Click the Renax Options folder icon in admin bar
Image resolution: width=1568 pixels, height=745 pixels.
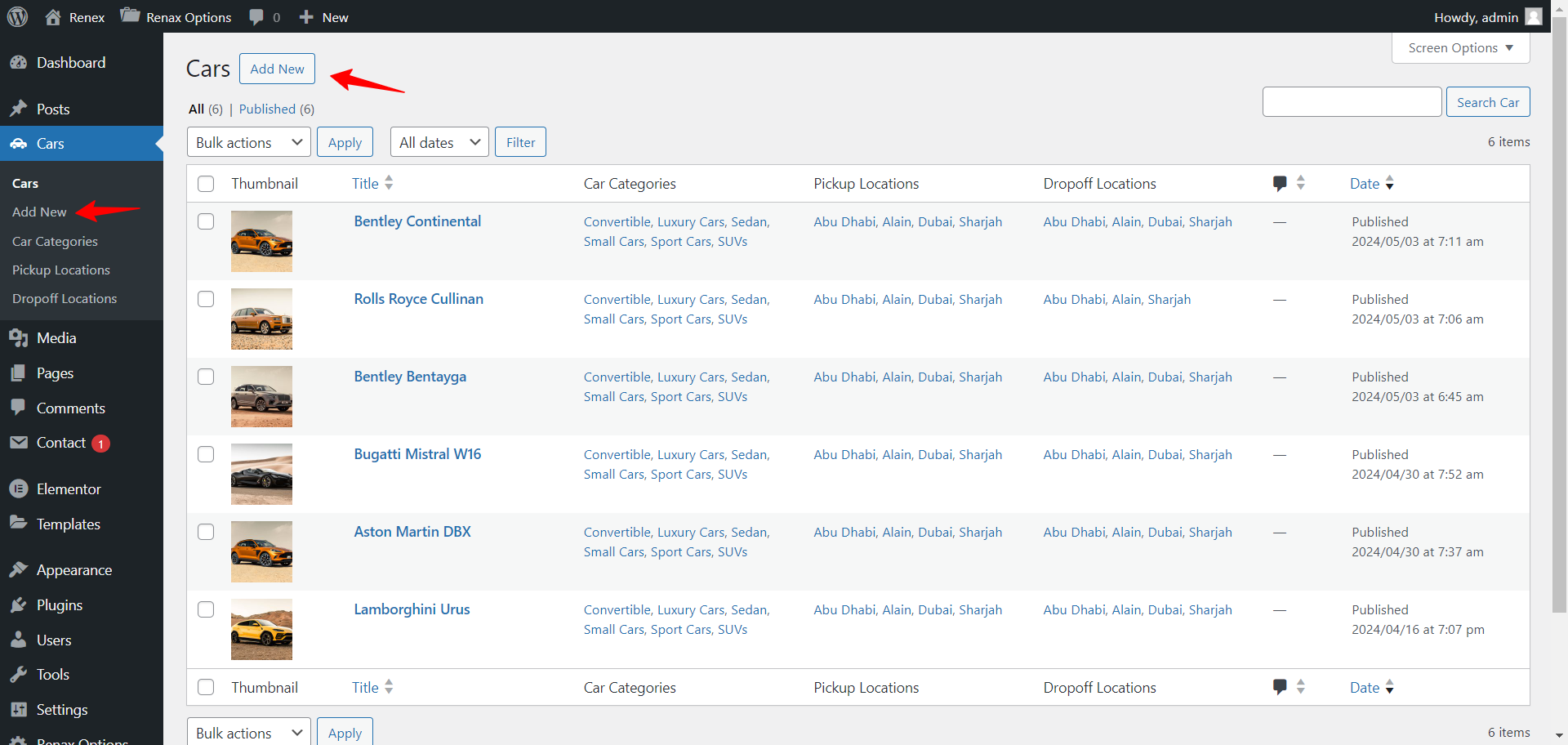coord(130,16)
